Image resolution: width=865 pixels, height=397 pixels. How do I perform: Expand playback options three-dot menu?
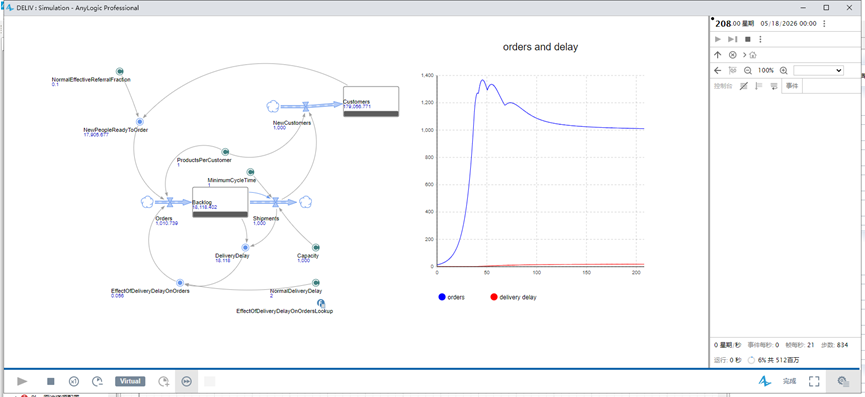(x=761, y=39)
